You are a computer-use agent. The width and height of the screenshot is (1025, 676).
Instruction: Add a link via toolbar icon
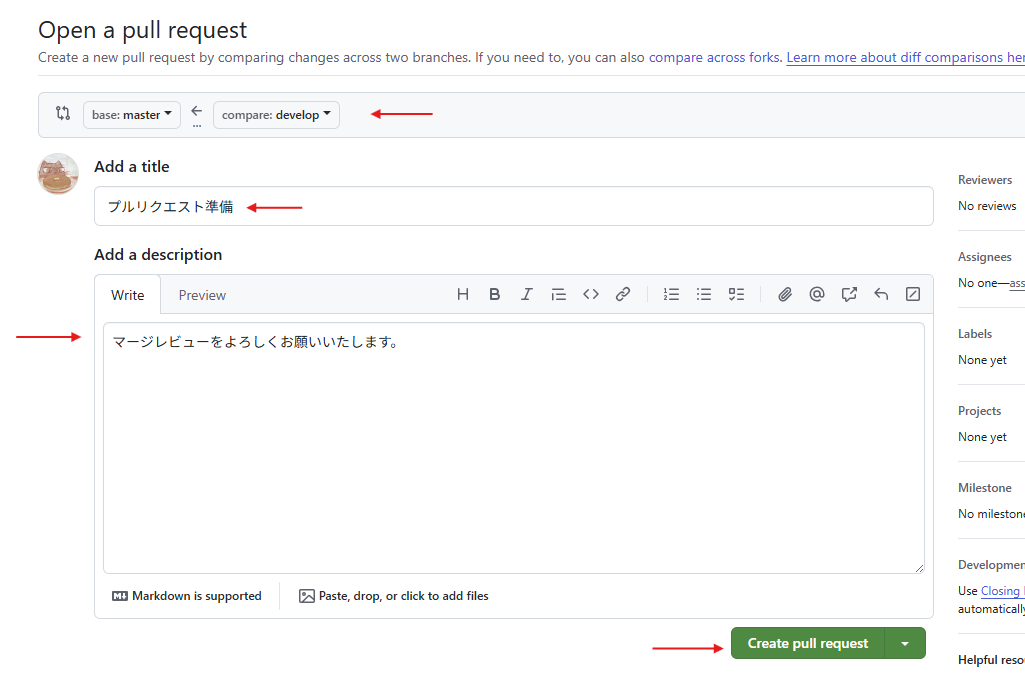[x=623, y=294]
